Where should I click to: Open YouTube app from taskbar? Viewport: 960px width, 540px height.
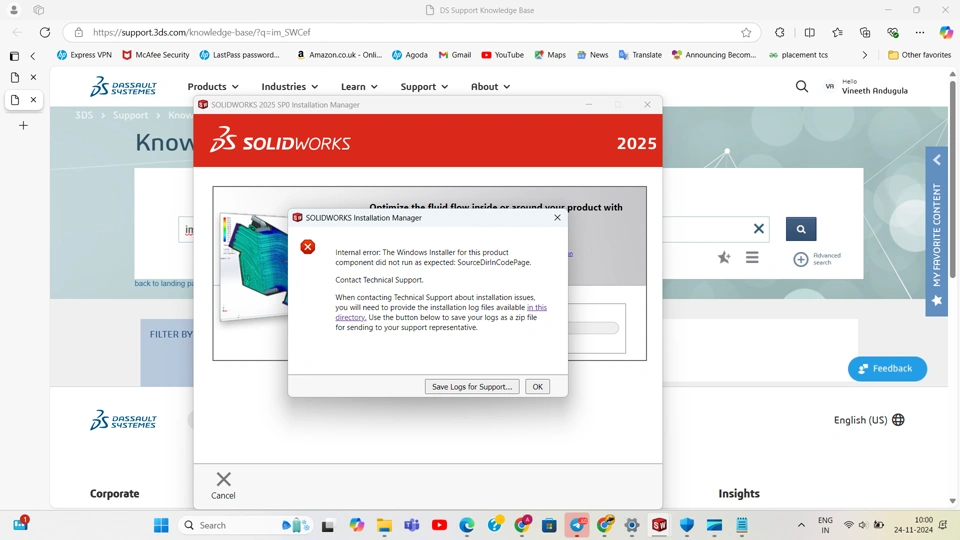click(439, 525)
